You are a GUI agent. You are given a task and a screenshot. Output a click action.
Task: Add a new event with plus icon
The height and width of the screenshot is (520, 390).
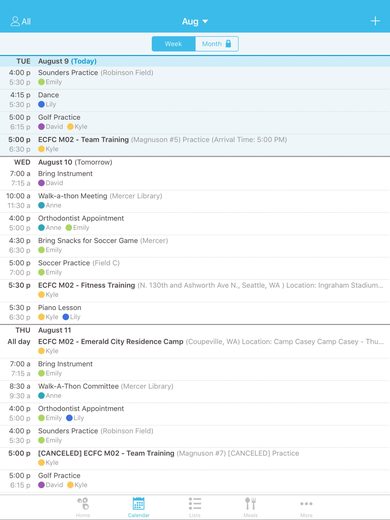point(375,21)
